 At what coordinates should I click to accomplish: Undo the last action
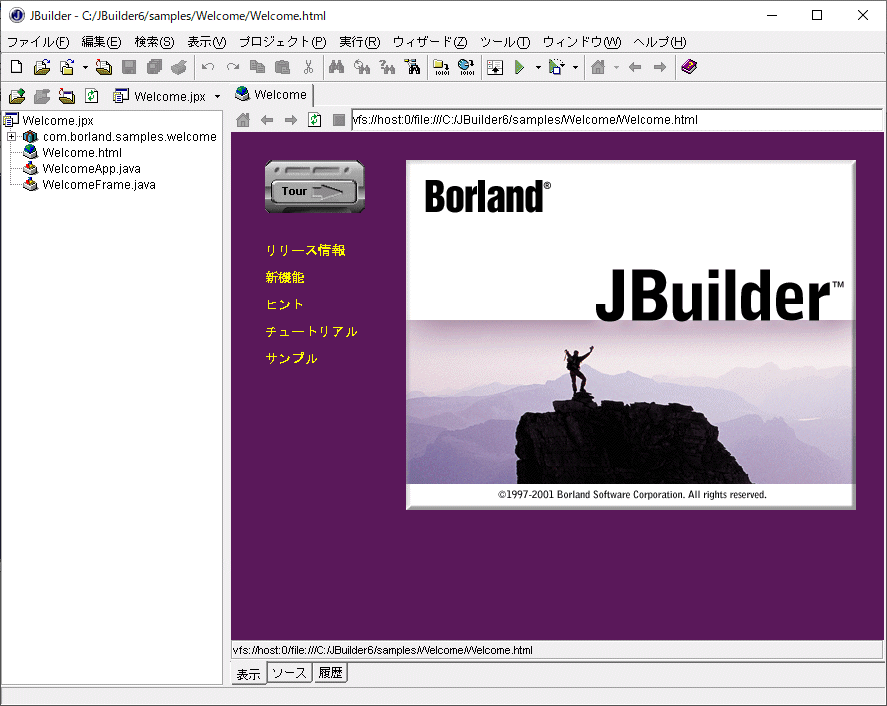pyautogui.click(x=208, y=67)
